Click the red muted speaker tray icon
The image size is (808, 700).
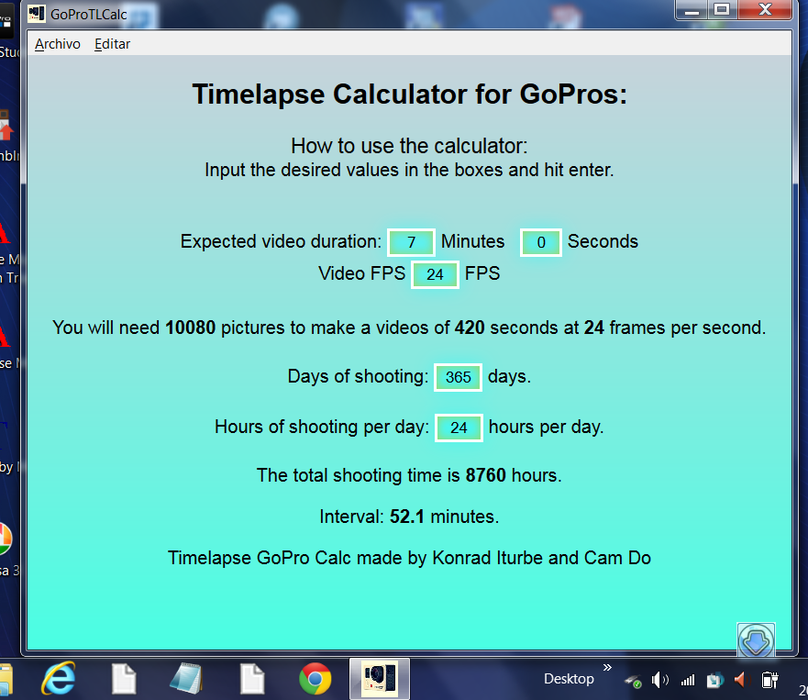tap(740, 680)
